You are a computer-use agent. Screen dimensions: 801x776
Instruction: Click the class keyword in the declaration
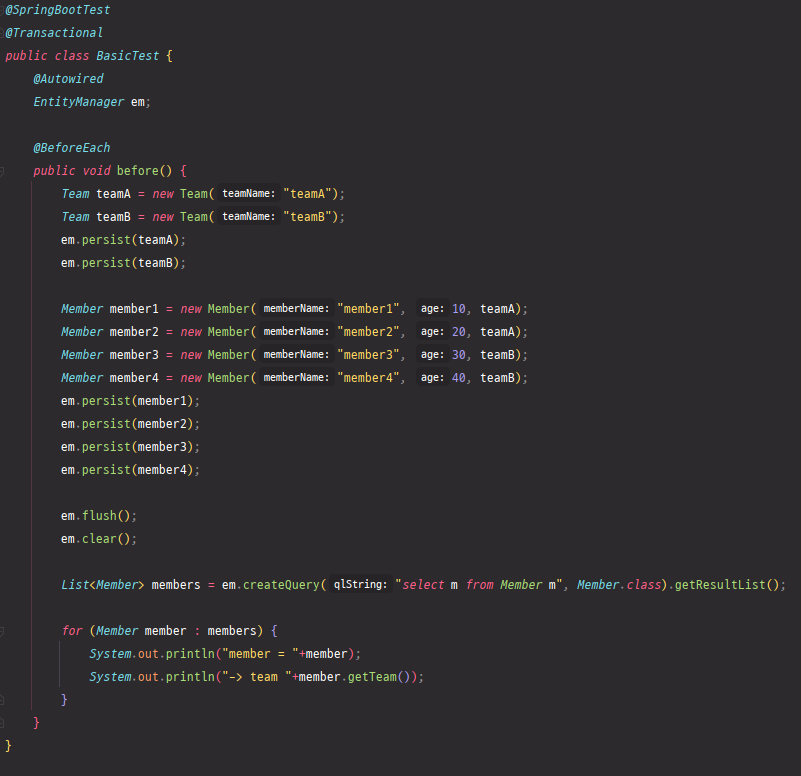[x=72, y=56]
